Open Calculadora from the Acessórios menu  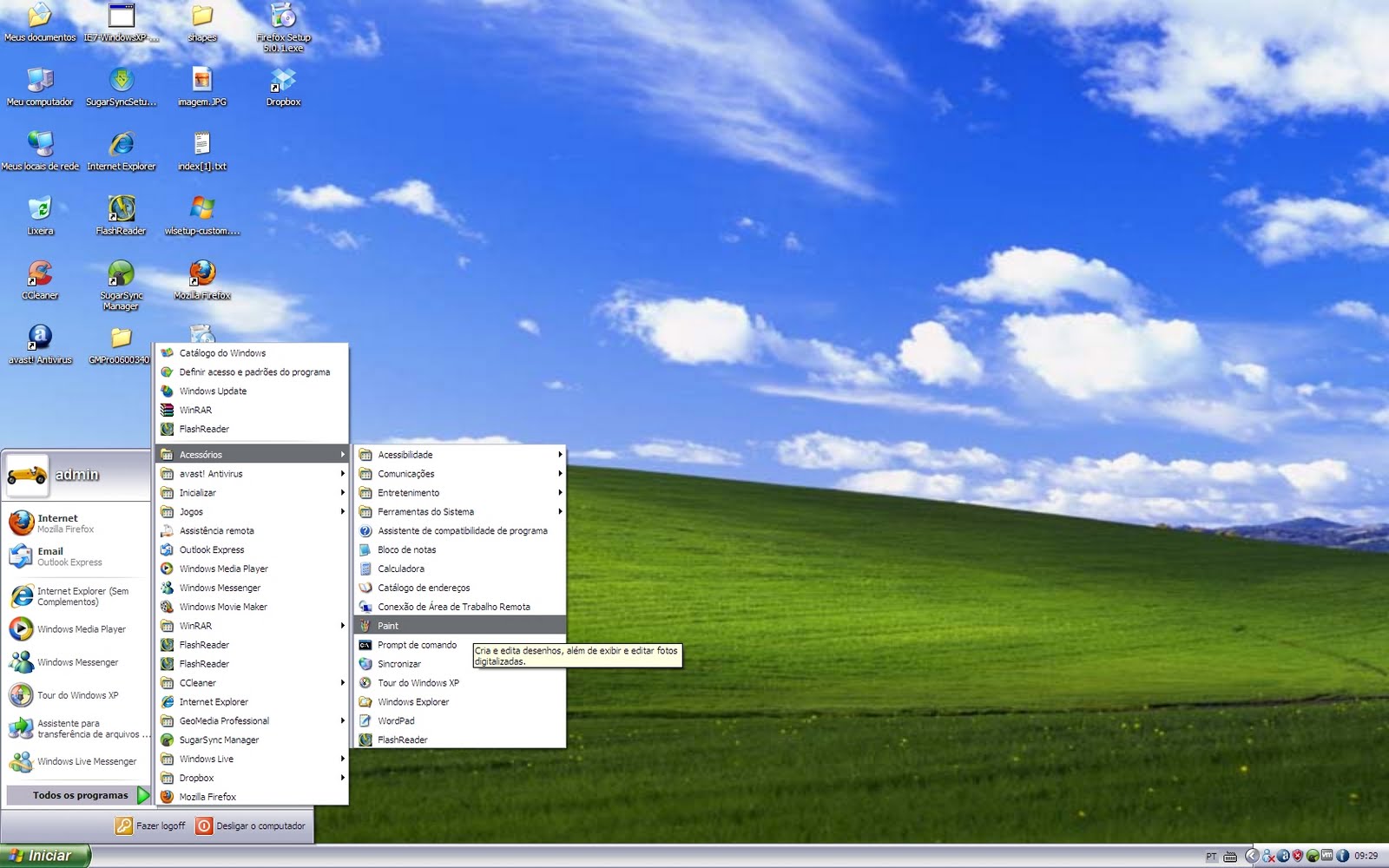460,569
